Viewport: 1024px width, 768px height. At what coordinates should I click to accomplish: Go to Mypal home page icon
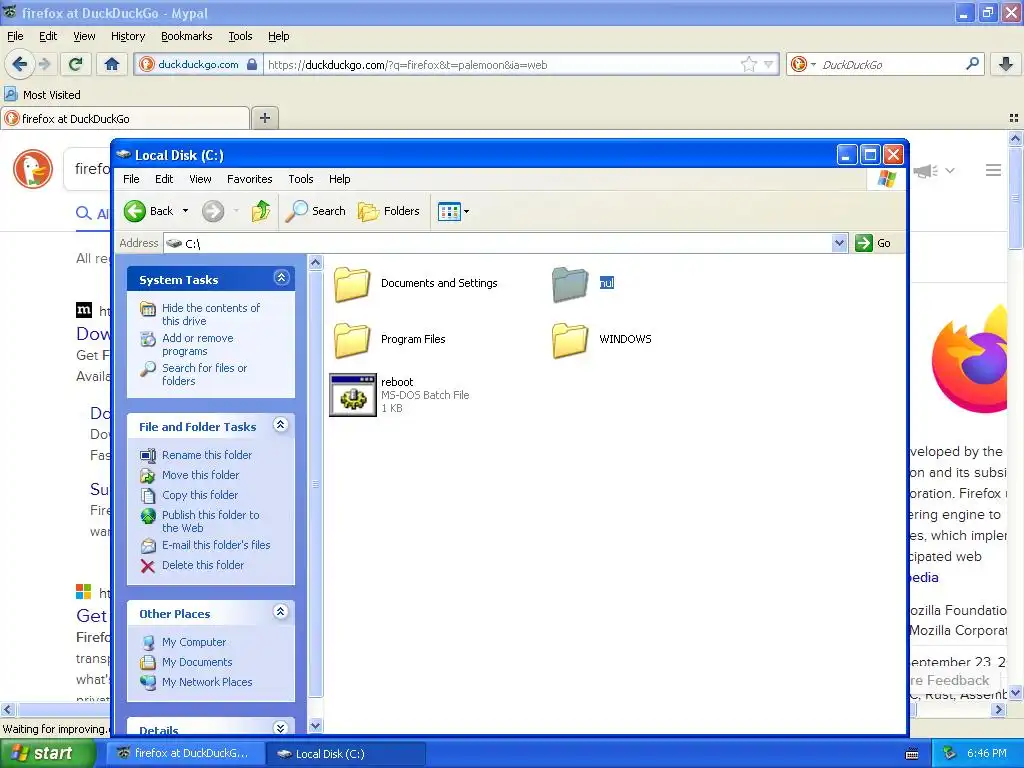point(112,64)
